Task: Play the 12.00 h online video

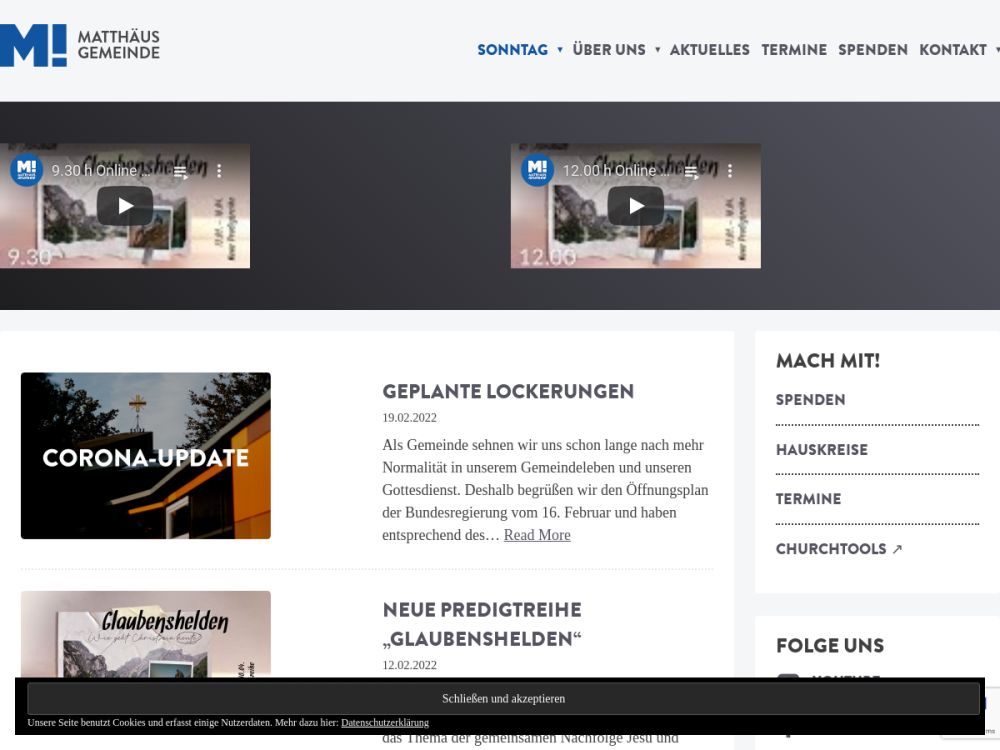Action: click(x=635, y=206)
